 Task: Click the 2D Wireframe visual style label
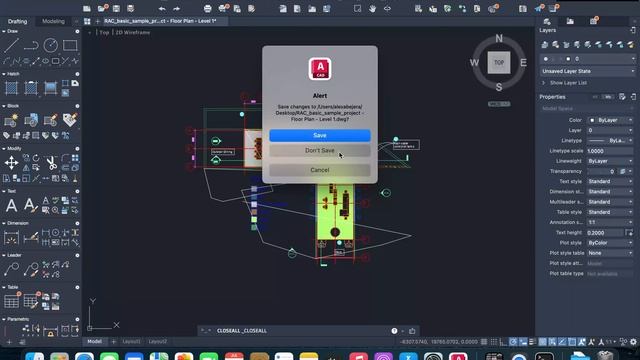click(133, 32)
